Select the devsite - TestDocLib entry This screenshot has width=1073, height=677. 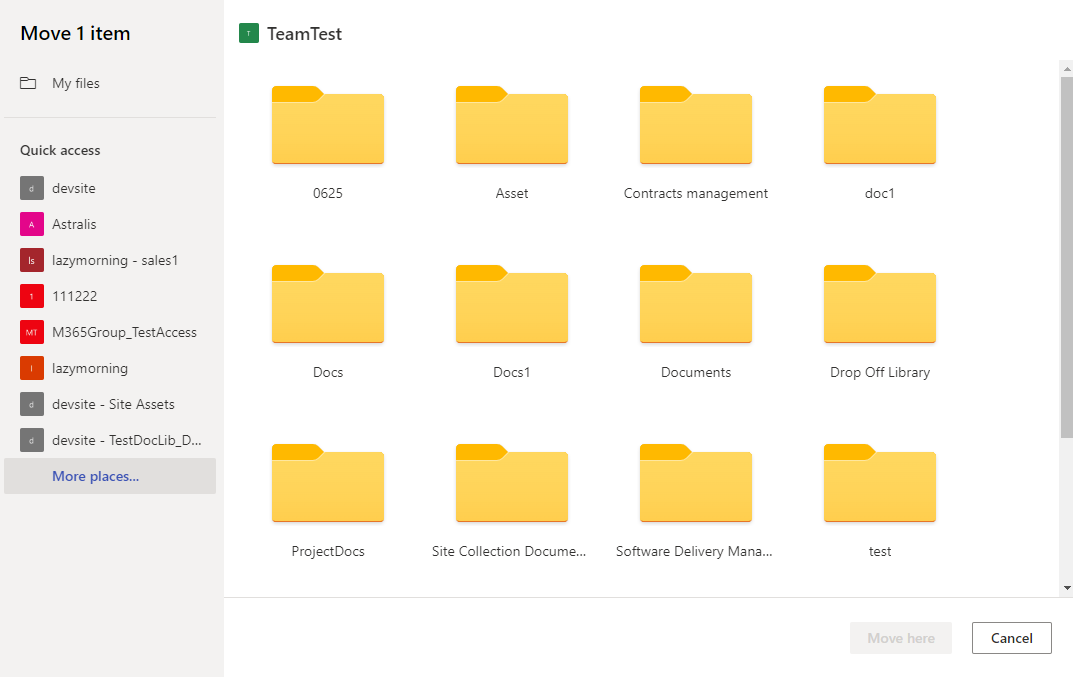pos(110,440)
